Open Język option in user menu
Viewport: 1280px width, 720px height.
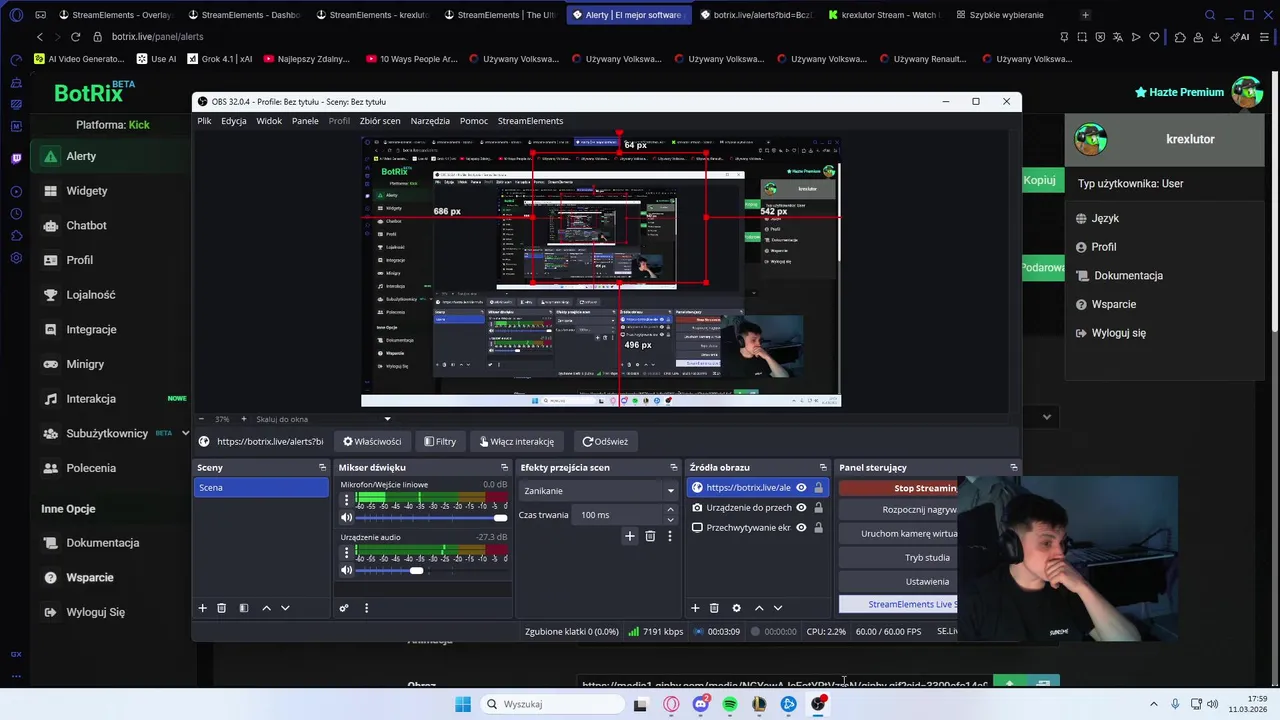[1105, 218]
